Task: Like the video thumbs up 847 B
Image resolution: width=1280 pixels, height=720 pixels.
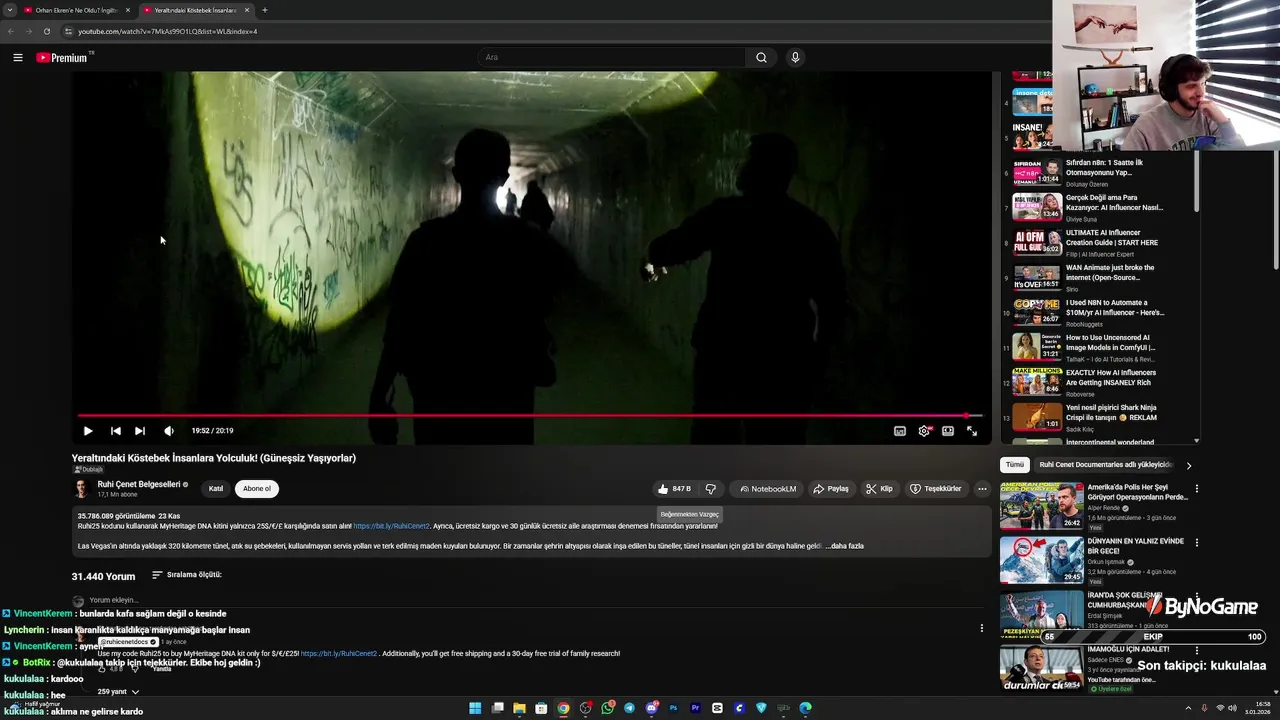Action: click(675, 489)
